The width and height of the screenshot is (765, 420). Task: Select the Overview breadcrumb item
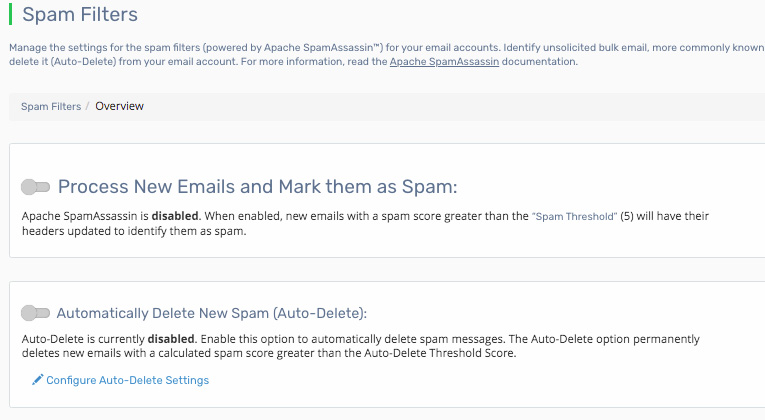[120, 106]
